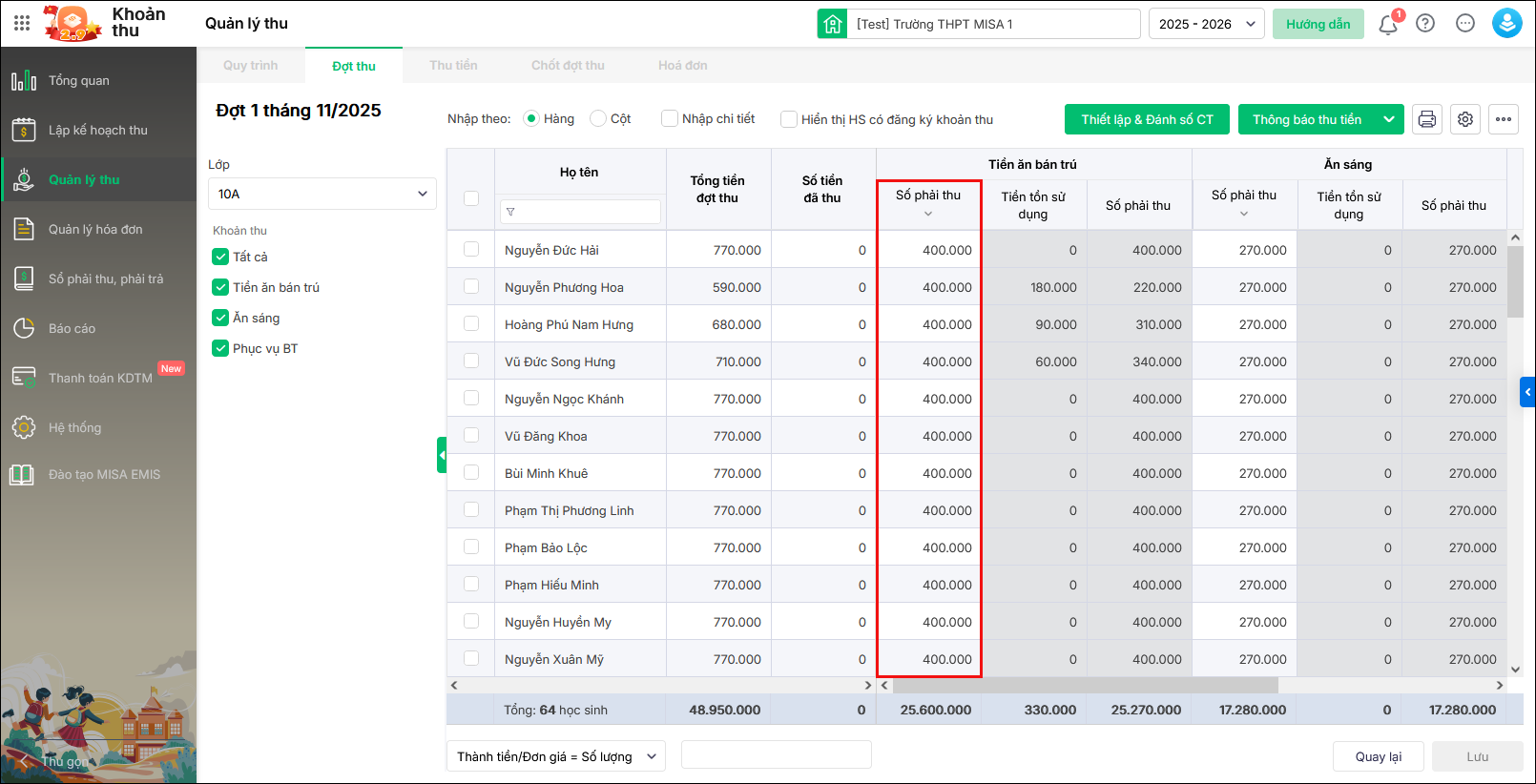Uncheck the Ăn sáng fee checkbox
Image resolution: width=1536 pixels, height=784 pixels.
click(x=220, y=319)
